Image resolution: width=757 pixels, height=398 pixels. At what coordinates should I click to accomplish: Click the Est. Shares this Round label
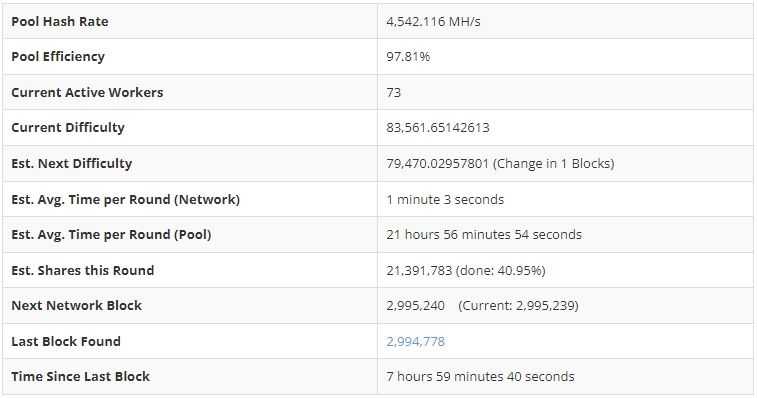[x=83, y=270]
